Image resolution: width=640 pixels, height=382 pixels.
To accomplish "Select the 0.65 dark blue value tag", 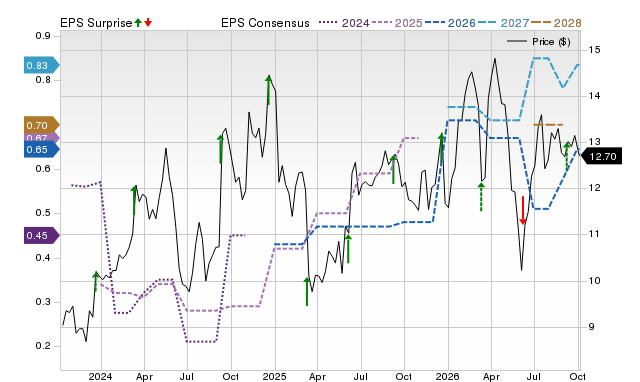I will pos(42,149).
